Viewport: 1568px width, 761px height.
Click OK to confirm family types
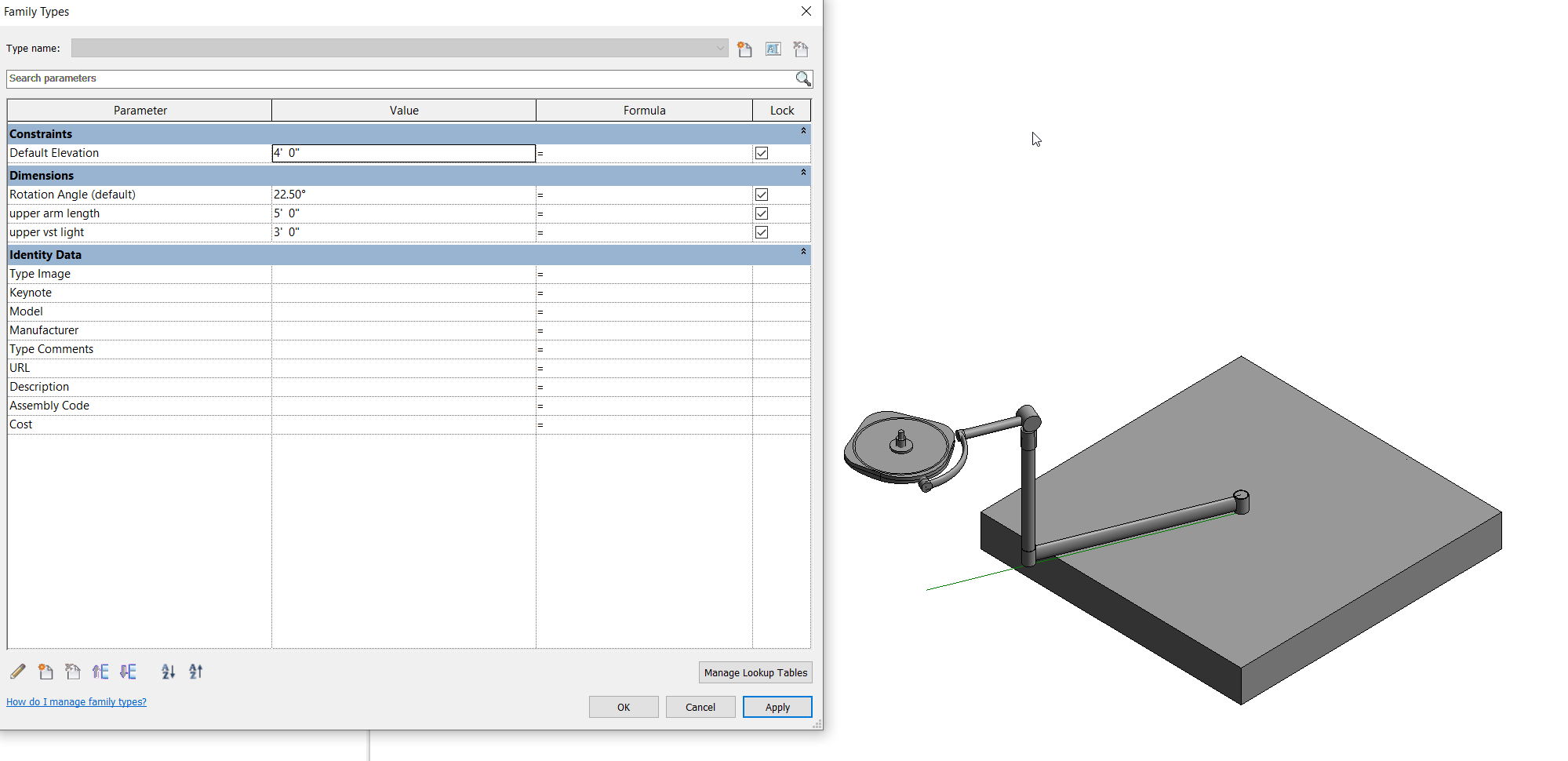pyautogui.click(x=623, y=706)
